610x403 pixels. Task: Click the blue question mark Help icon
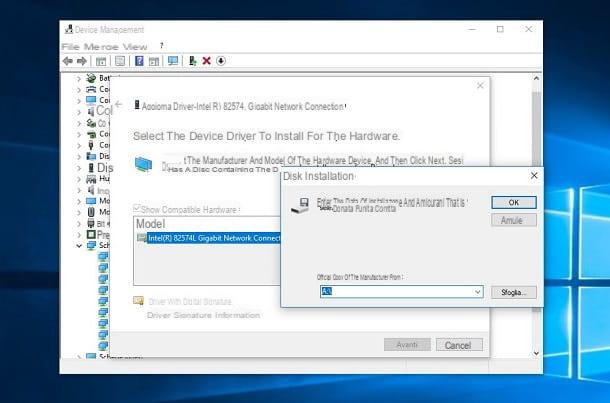[x=139, y=61]
